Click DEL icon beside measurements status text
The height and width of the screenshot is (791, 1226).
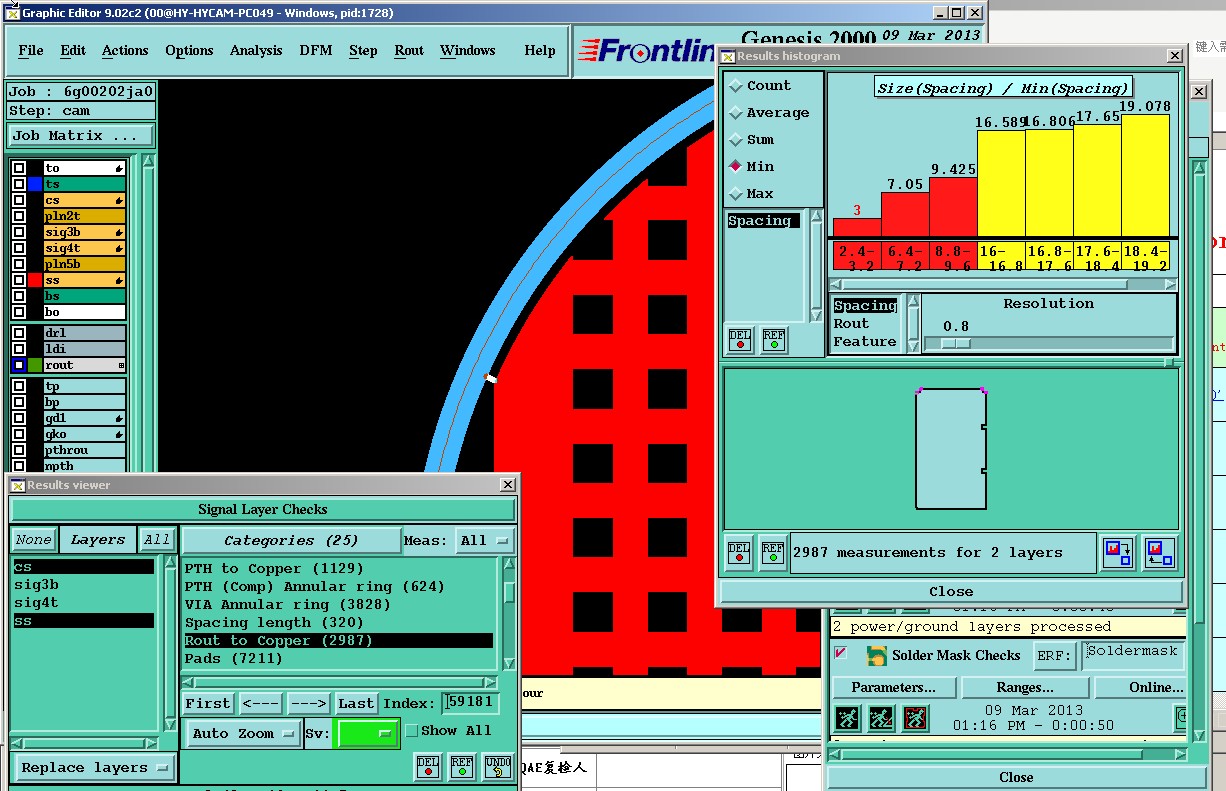tap(739, 553)
